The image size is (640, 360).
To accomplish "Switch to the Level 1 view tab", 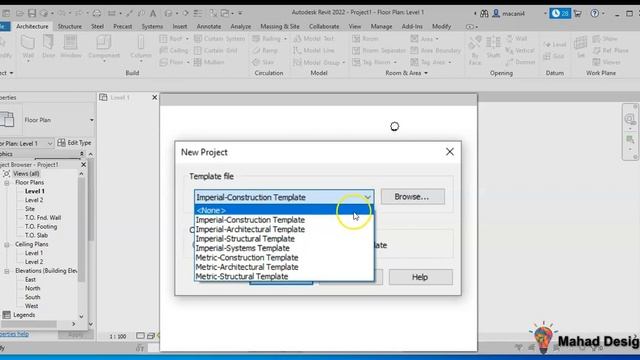I will coord(120,98).
